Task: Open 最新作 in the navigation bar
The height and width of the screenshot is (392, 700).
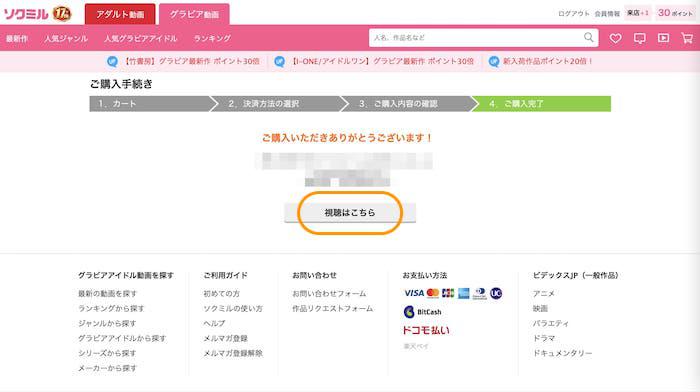Action: (17, 39)
